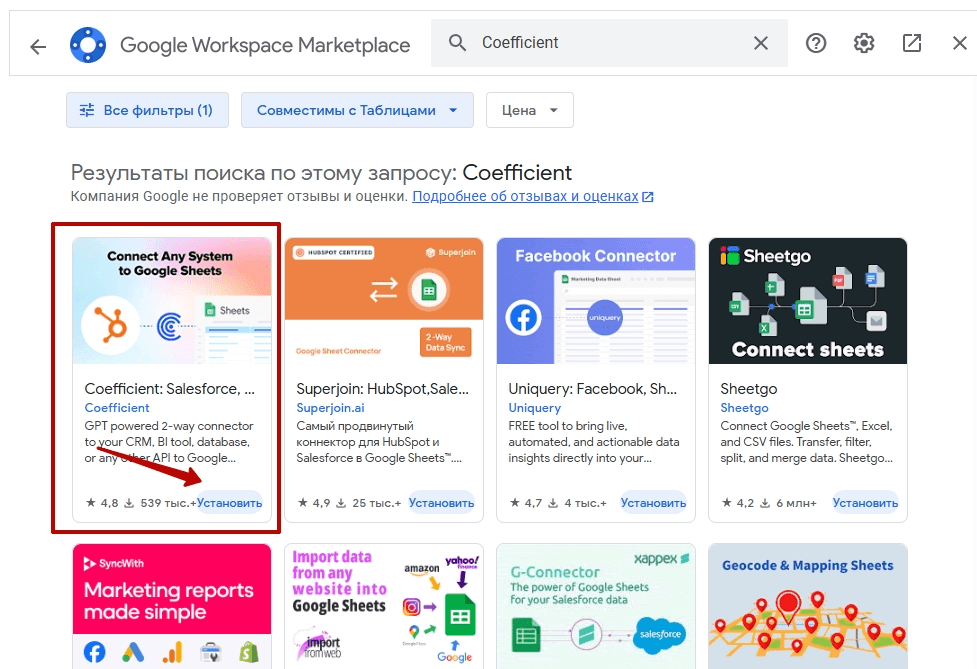977x669 pixels.
Task: Open the Sheetgo app title
Action: 749,389
